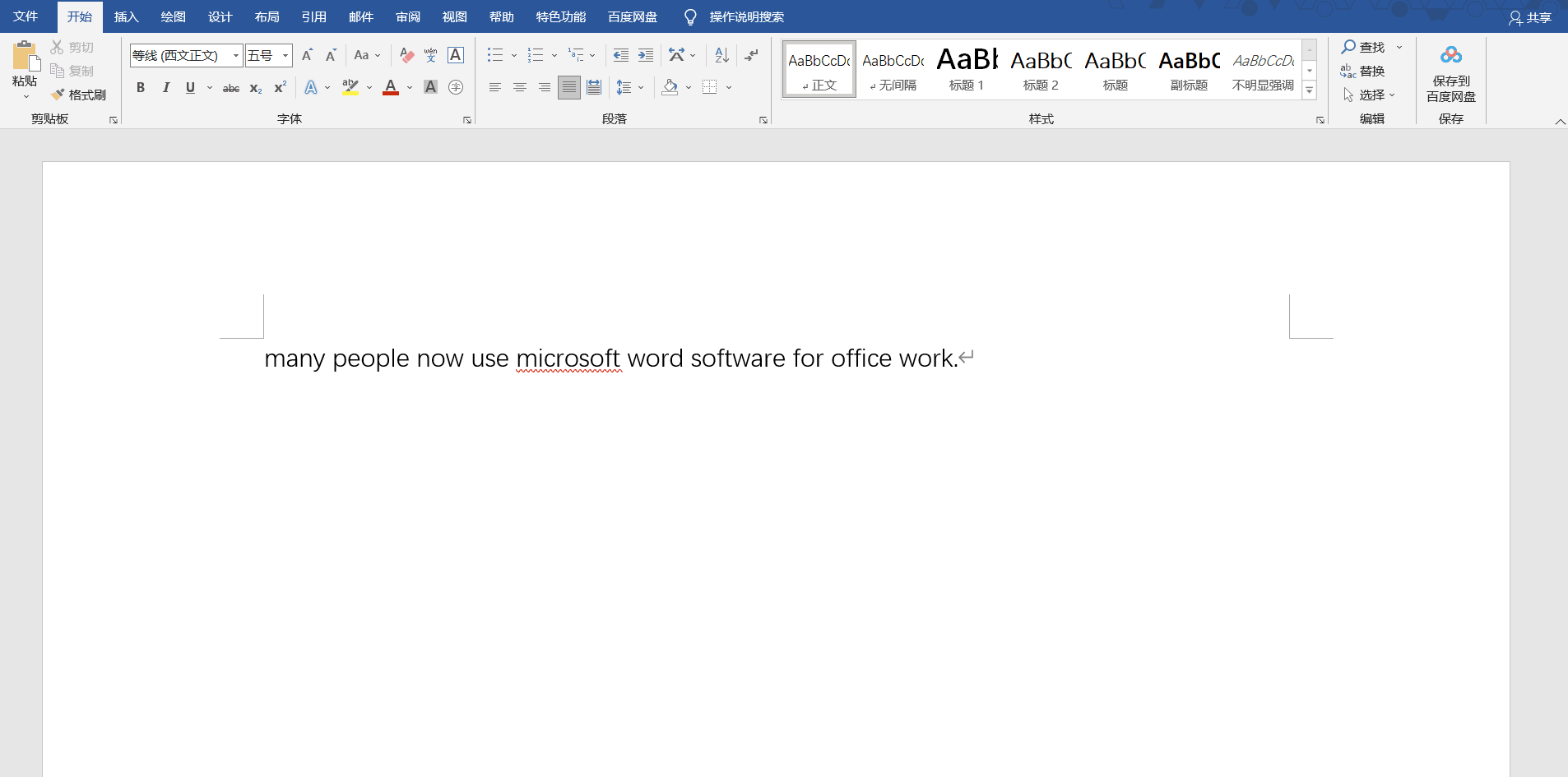Click Save to Baidu Netdisk icon
The height and width of the screenshot is (777, 1568).
(x=1451, y=55)
